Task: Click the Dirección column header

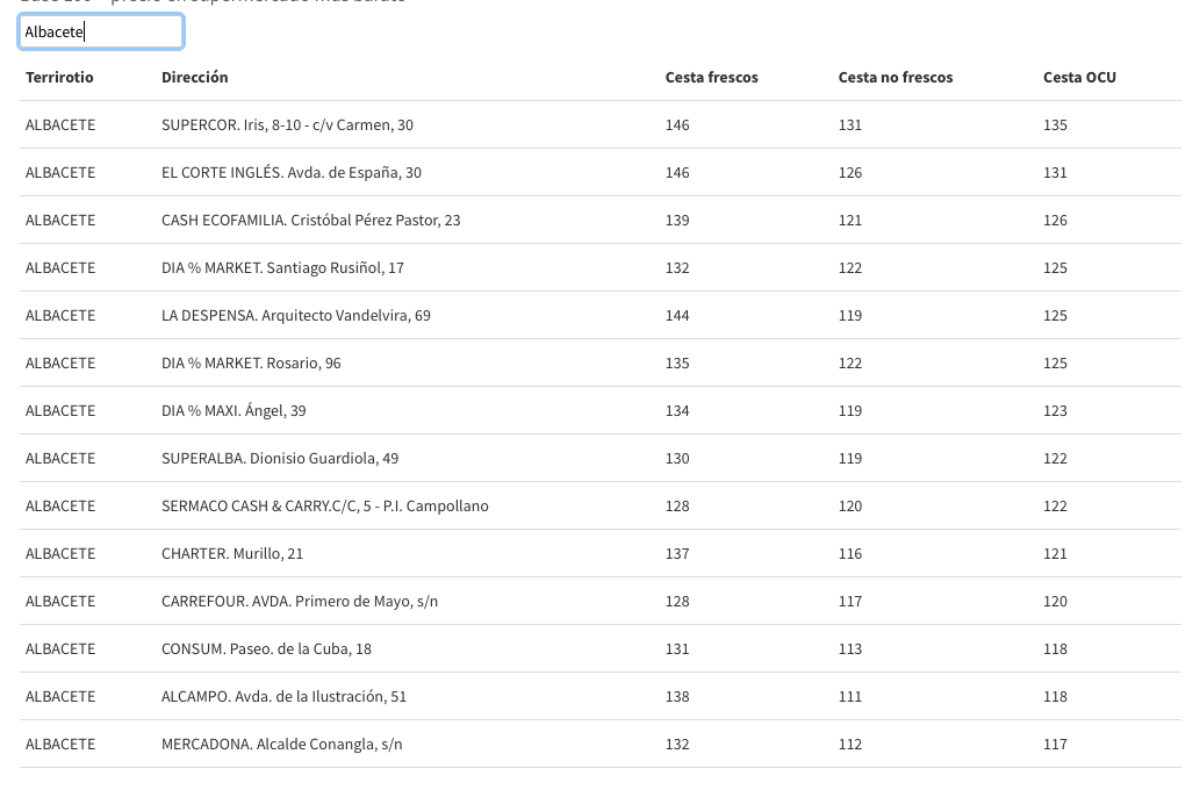Action: [x=195, y=77]
